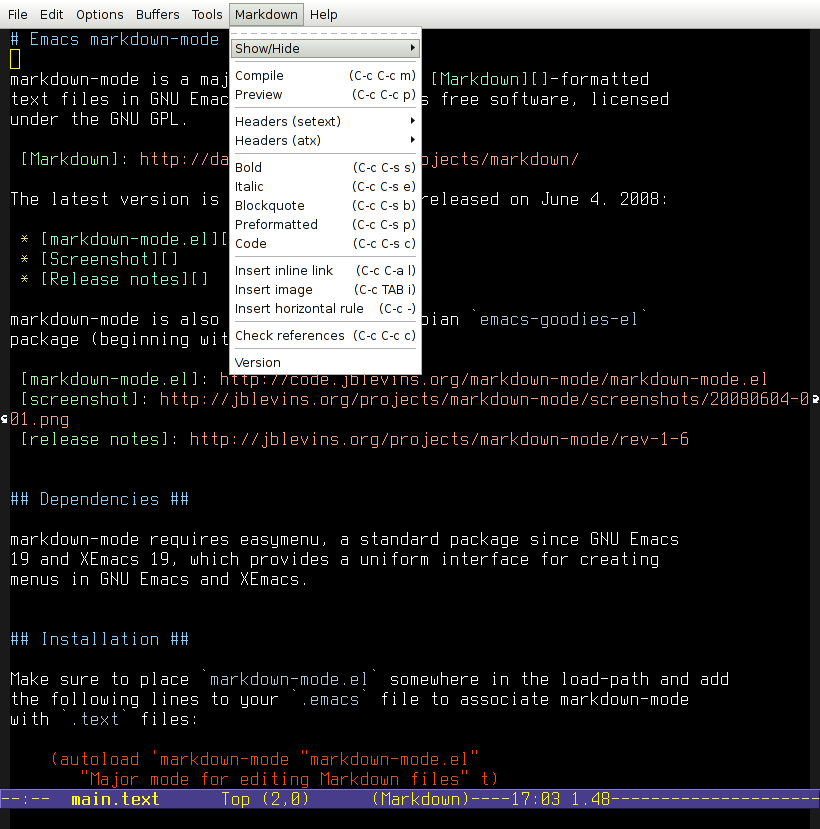Image resolution: width=820 pixels, height=829 pixels.
Task: Click the dashed tear-off line atop menu
Action: (x=325, y=33)
